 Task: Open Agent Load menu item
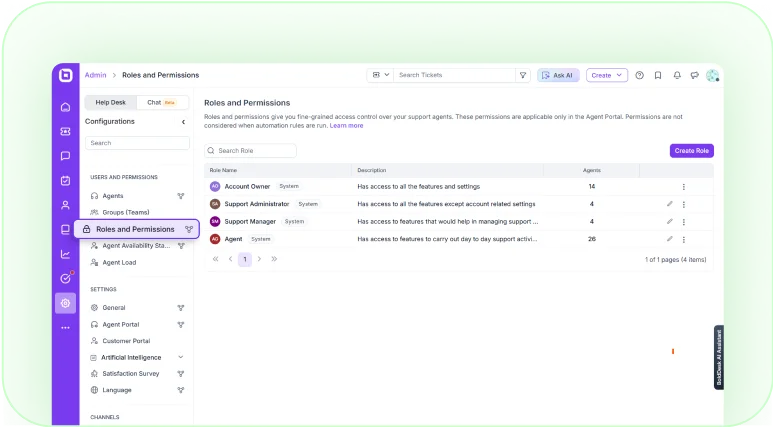click(119, 262)
